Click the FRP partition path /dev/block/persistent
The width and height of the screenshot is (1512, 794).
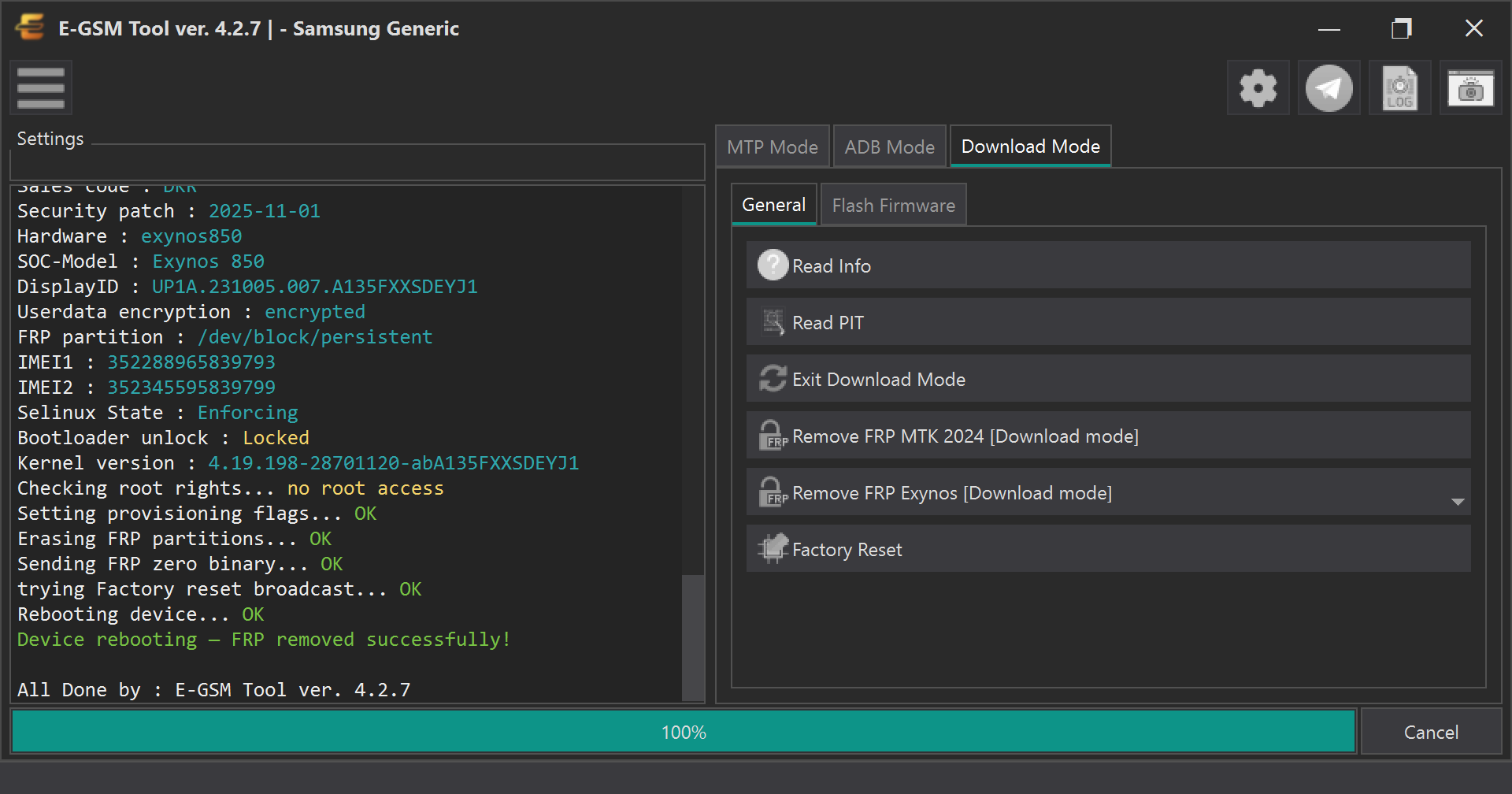315,337
